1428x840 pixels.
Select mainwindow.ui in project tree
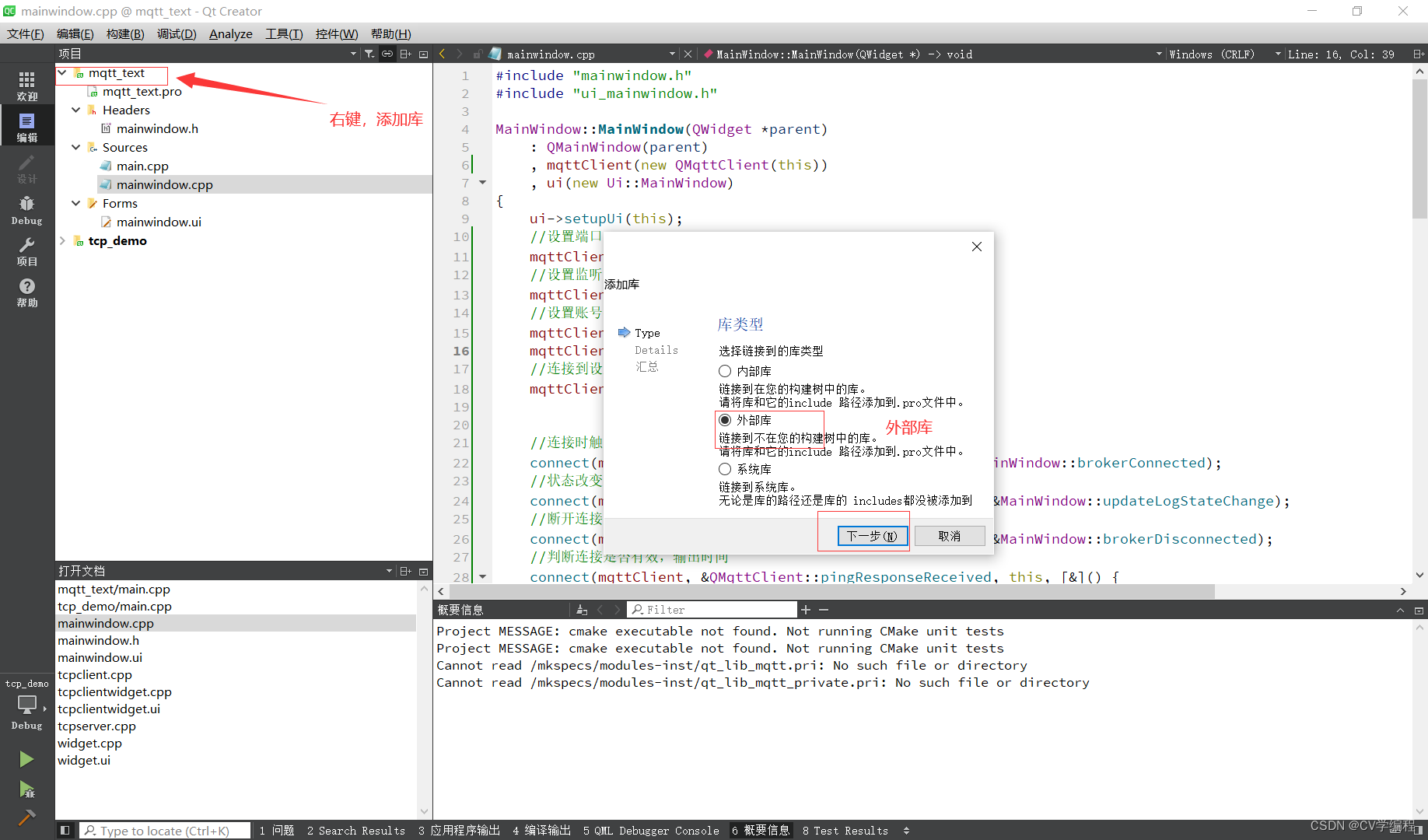(159, 222)
